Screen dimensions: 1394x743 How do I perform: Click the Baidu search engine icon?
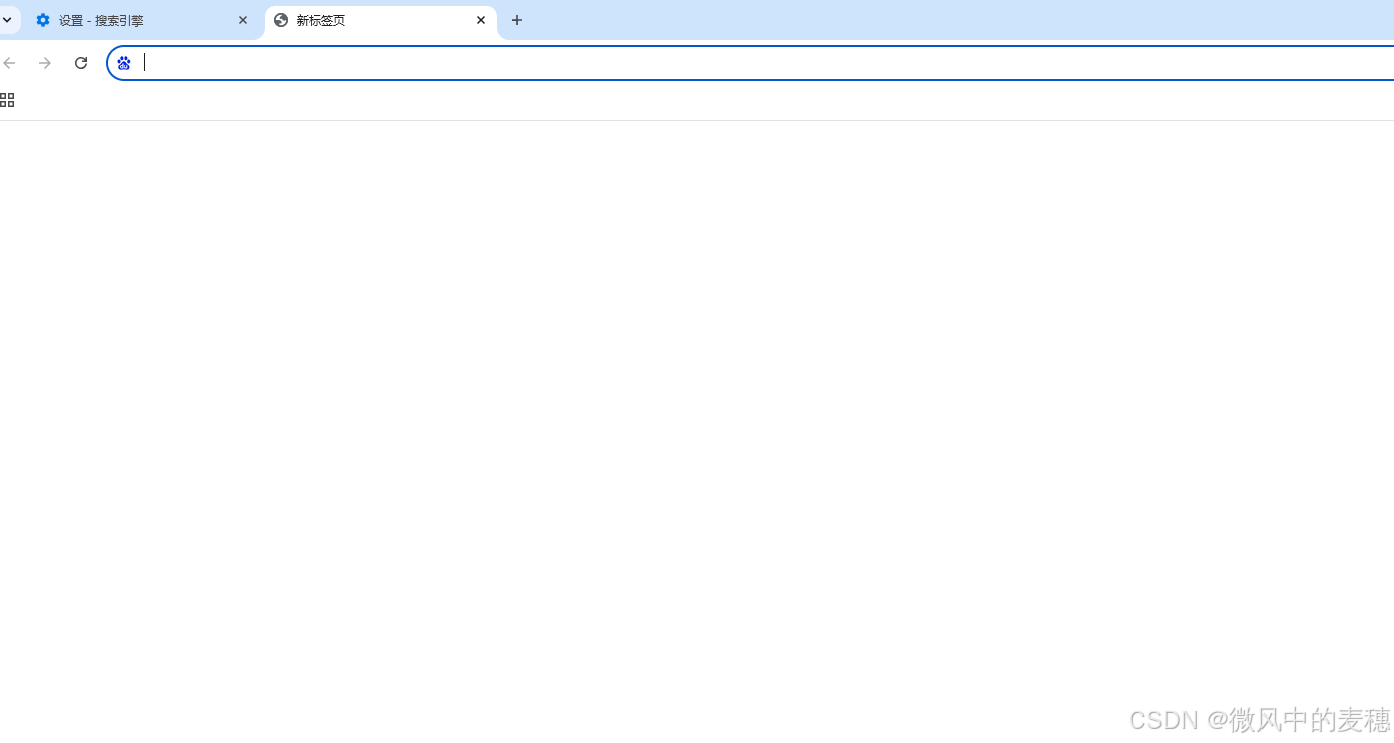click(x=124, y=63)
